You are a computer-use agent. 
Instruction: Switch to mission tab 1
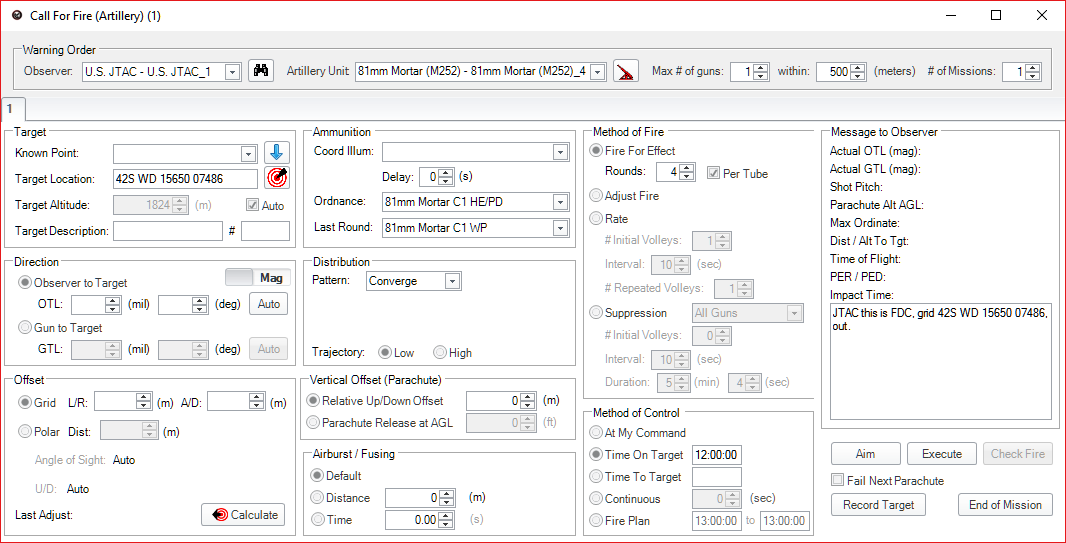pyautogui.click(x=10, y=108)
